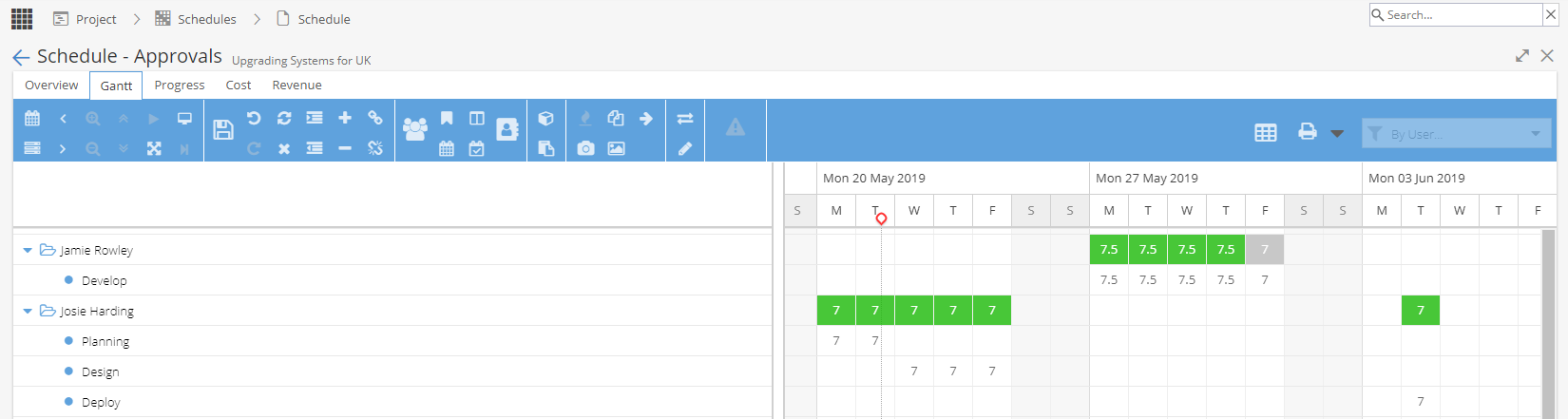The image size is (1568, 419).
Task: Go to Schedules breadcrumb
Action: pos(196,19)
